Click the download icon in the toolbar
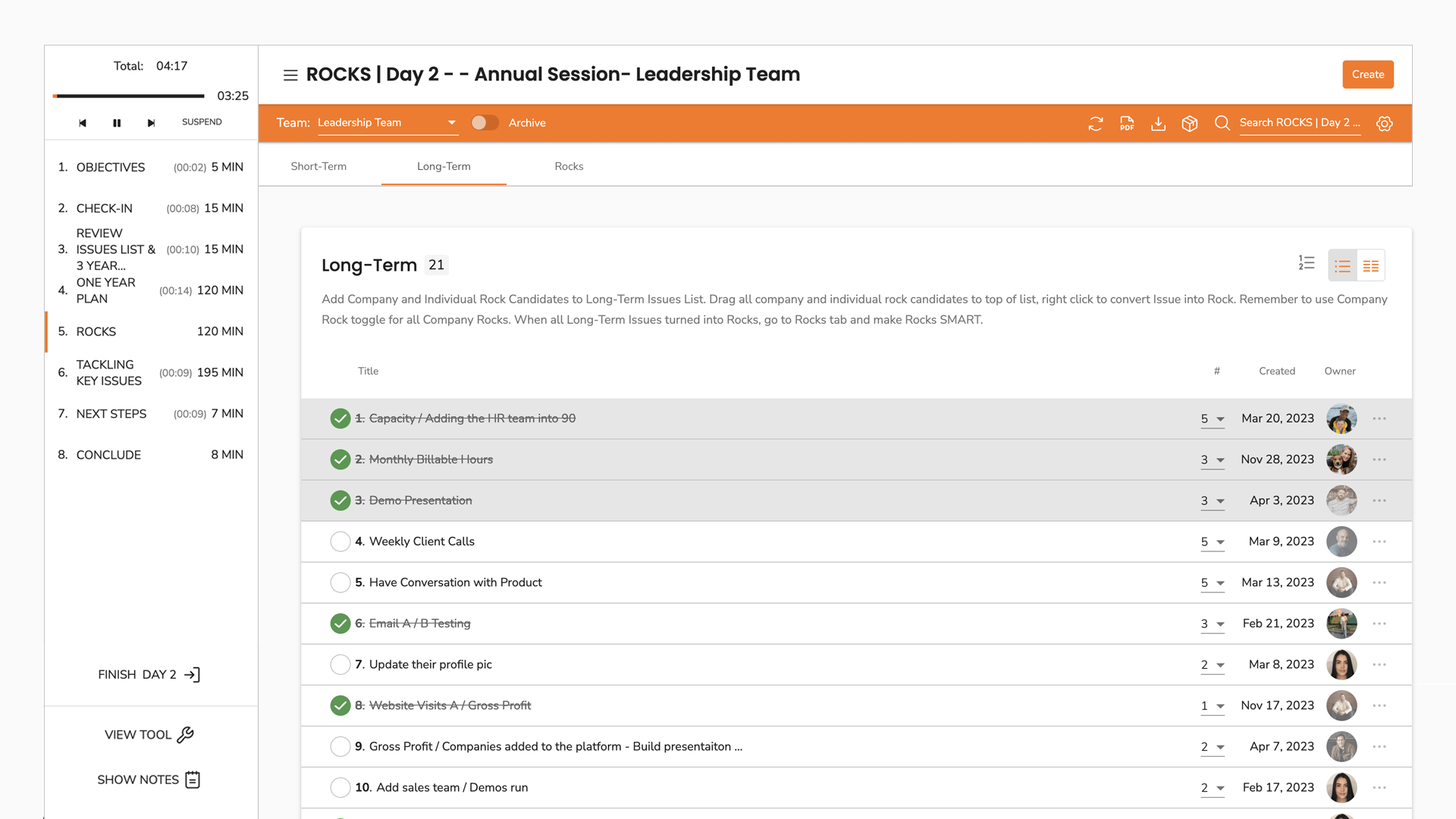The image size is (1456, 819). 1158,123
